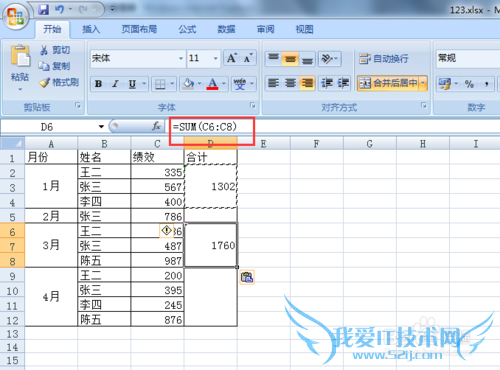Open the 公式 tab
The height and width of the screenshot is (370, 500).
click(187, 29)
